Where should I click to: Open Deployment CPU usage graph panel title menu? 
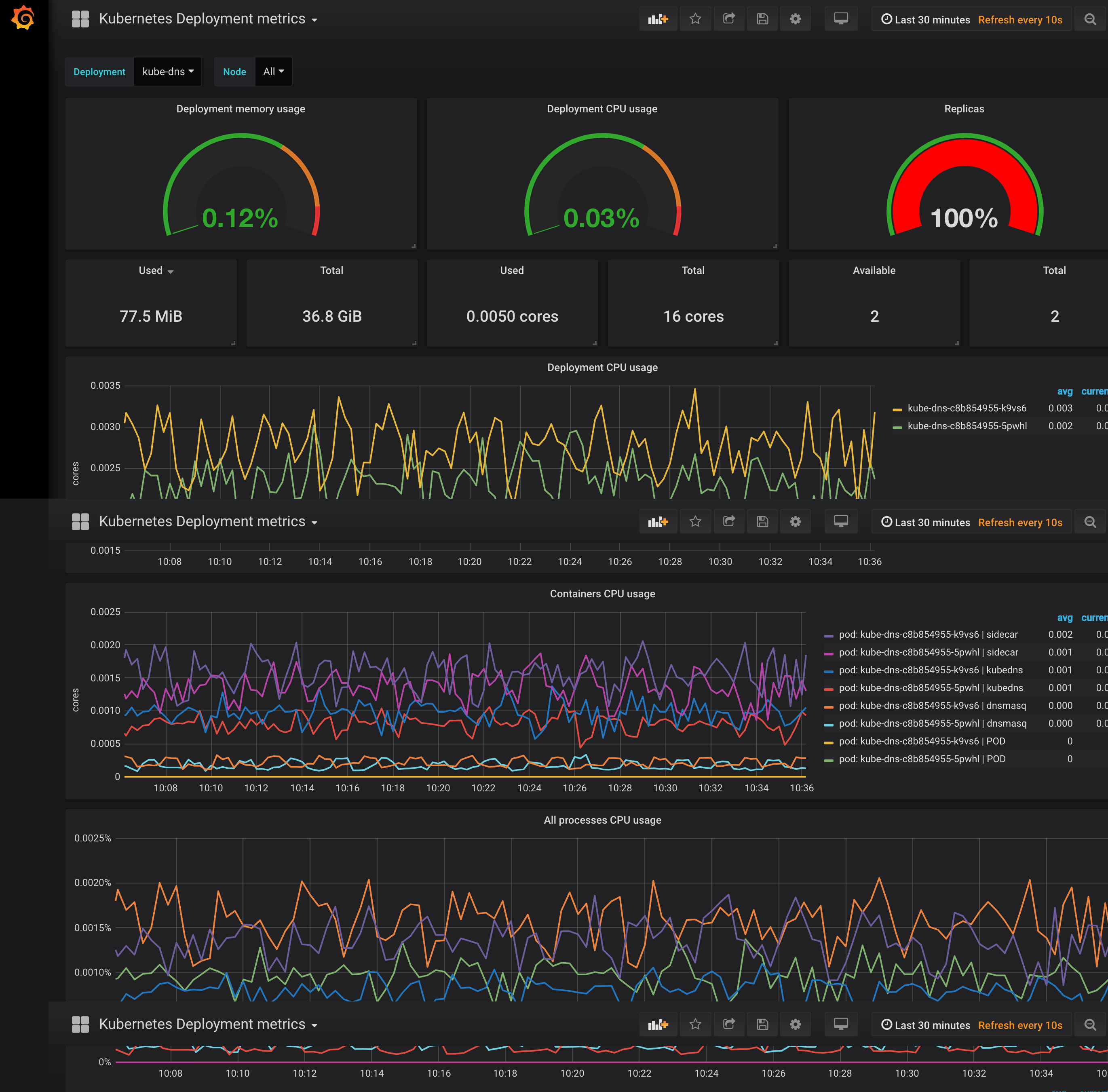[602, 367]
